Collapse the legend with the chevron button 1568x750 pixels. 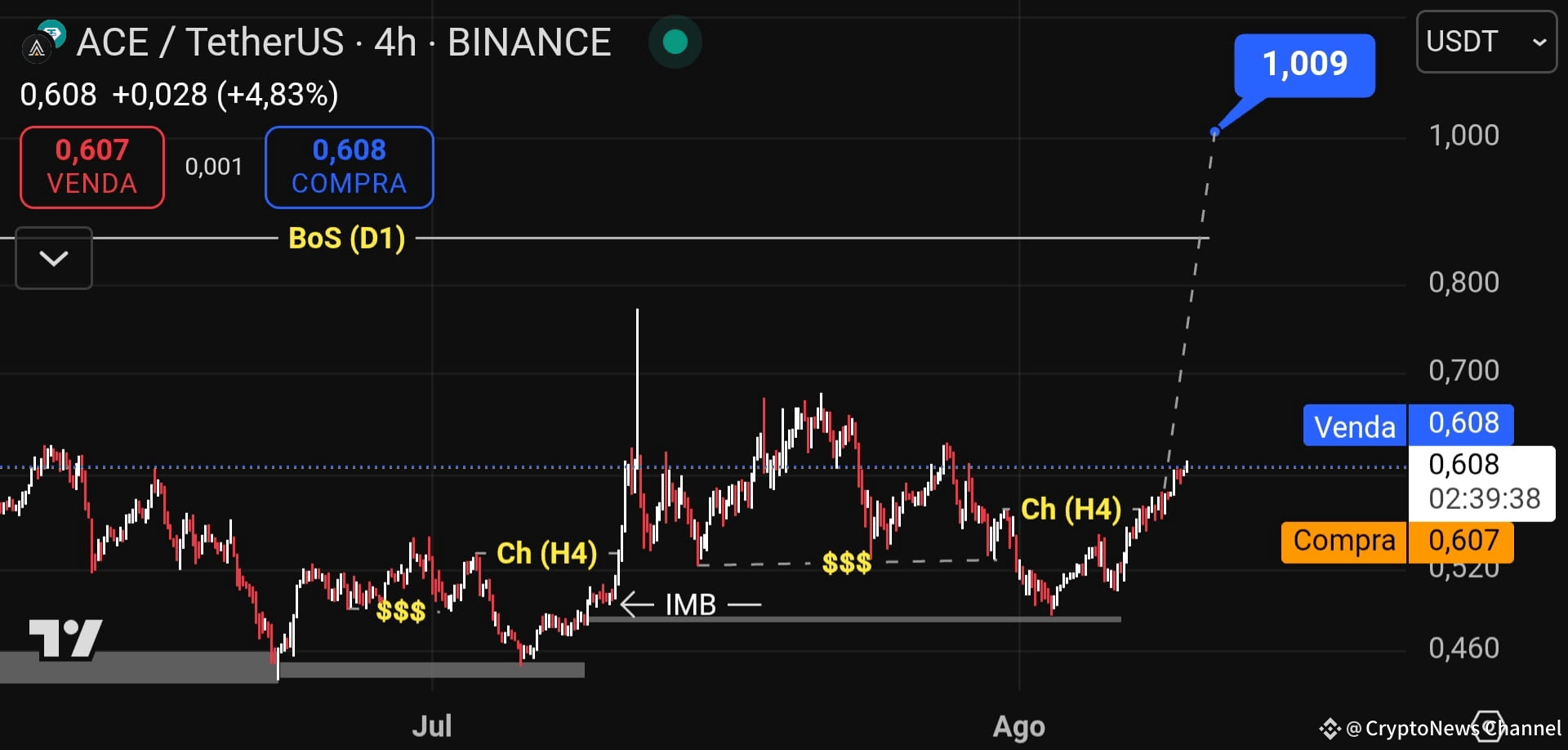[54, 258]
